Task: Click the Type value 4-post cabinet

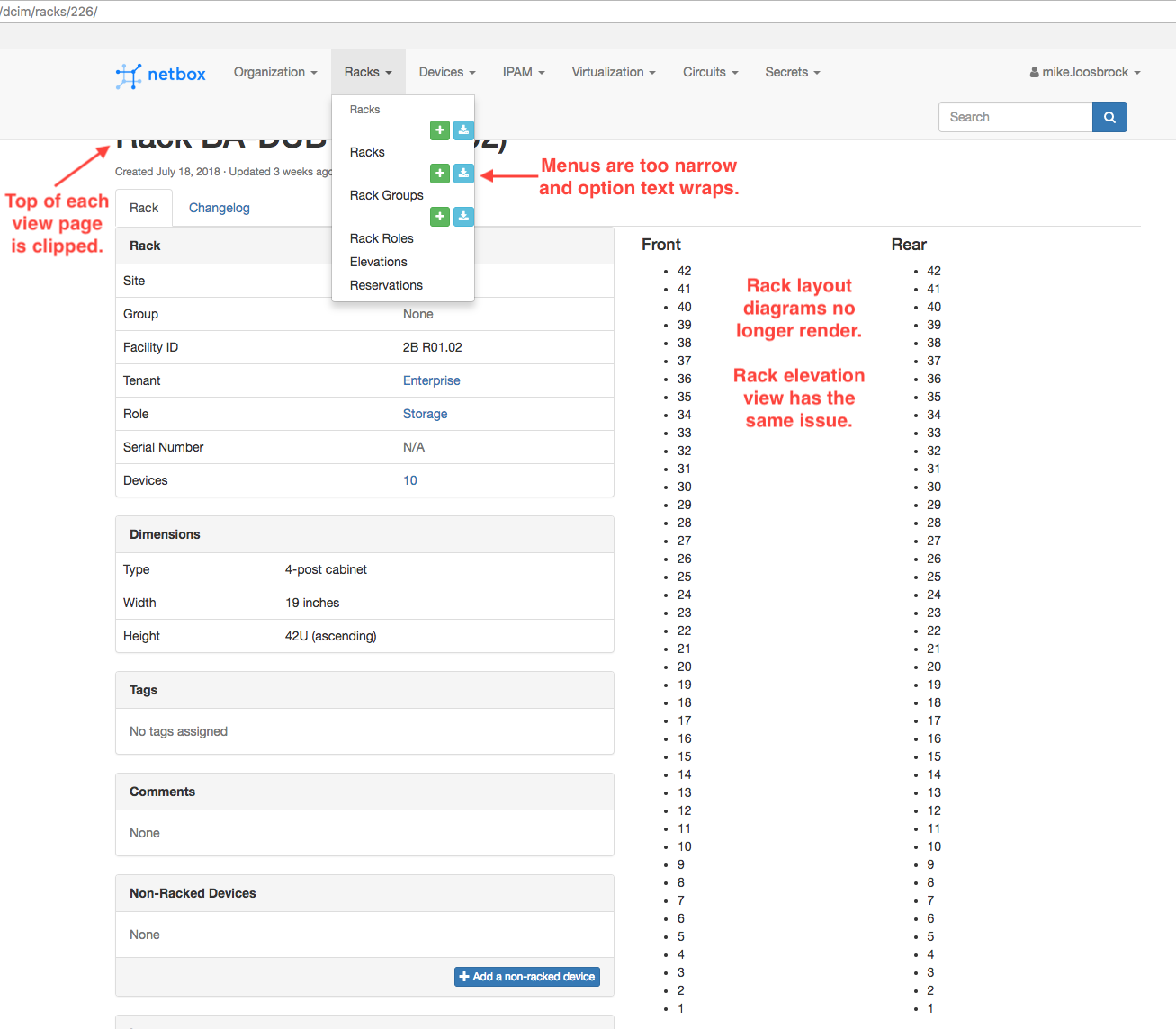Action: pos(326,569)
